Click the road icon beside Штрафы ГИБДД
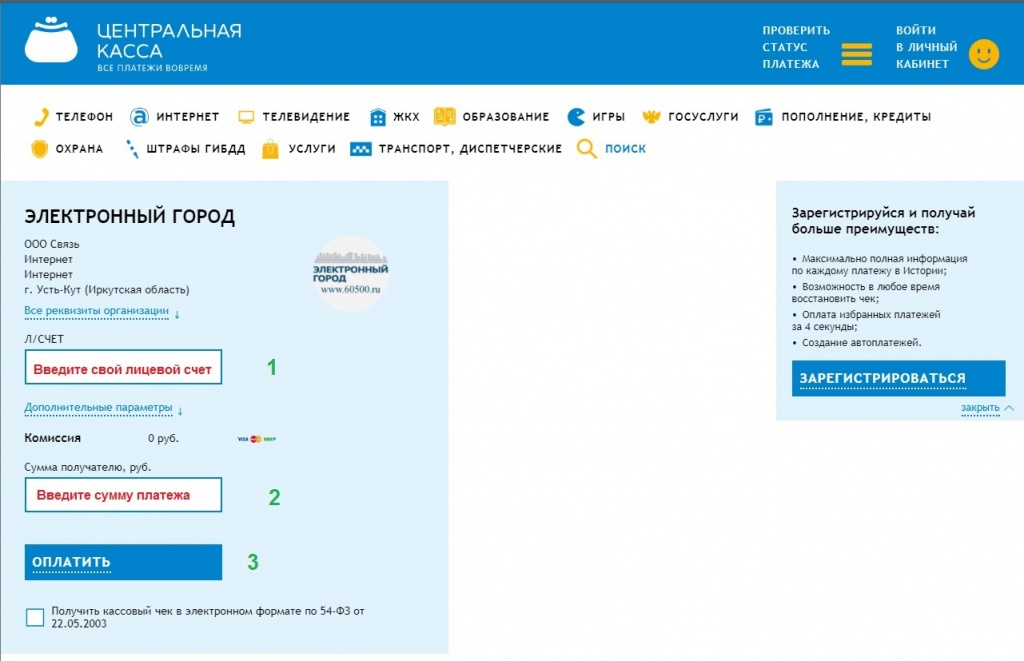The height and width of the screenshot is (661, 1024). click(132, 150)
